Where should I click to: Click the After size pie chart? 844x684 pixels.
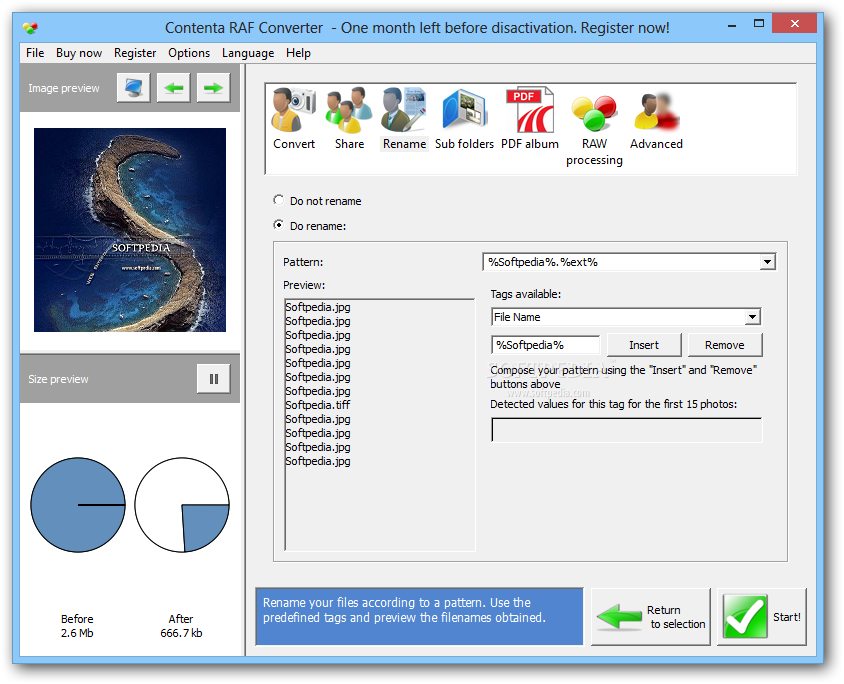182,505
